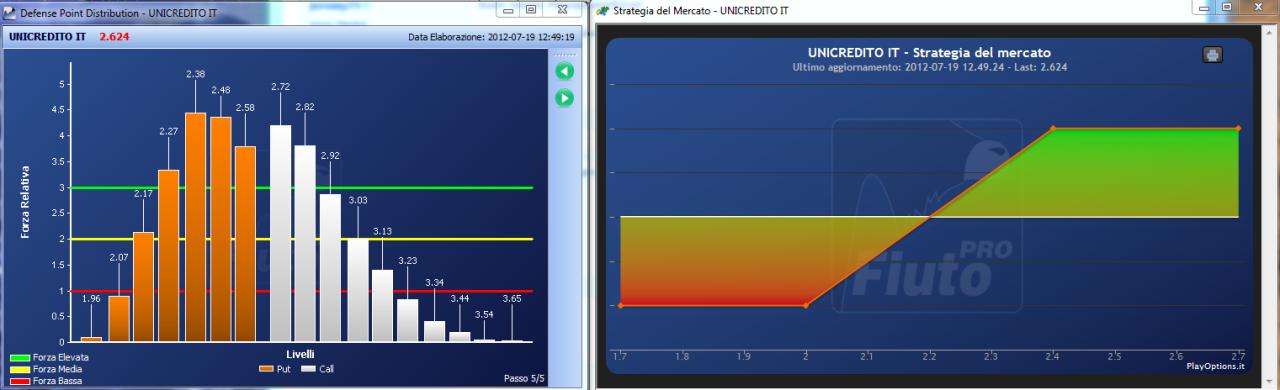
Task: Click the payoff line point at 2
Action: click(805, 305)
